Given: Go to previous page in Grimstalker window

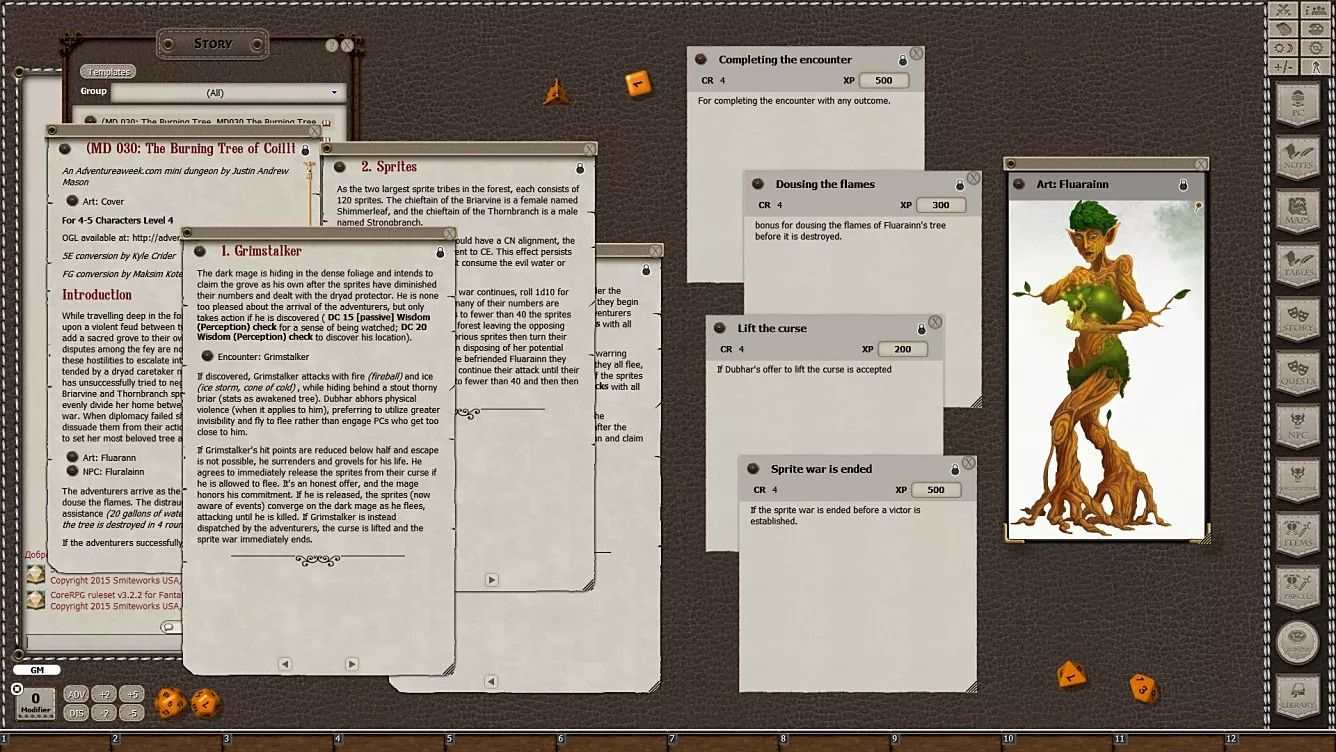Looking at the screenshot, I should point(285,664).
